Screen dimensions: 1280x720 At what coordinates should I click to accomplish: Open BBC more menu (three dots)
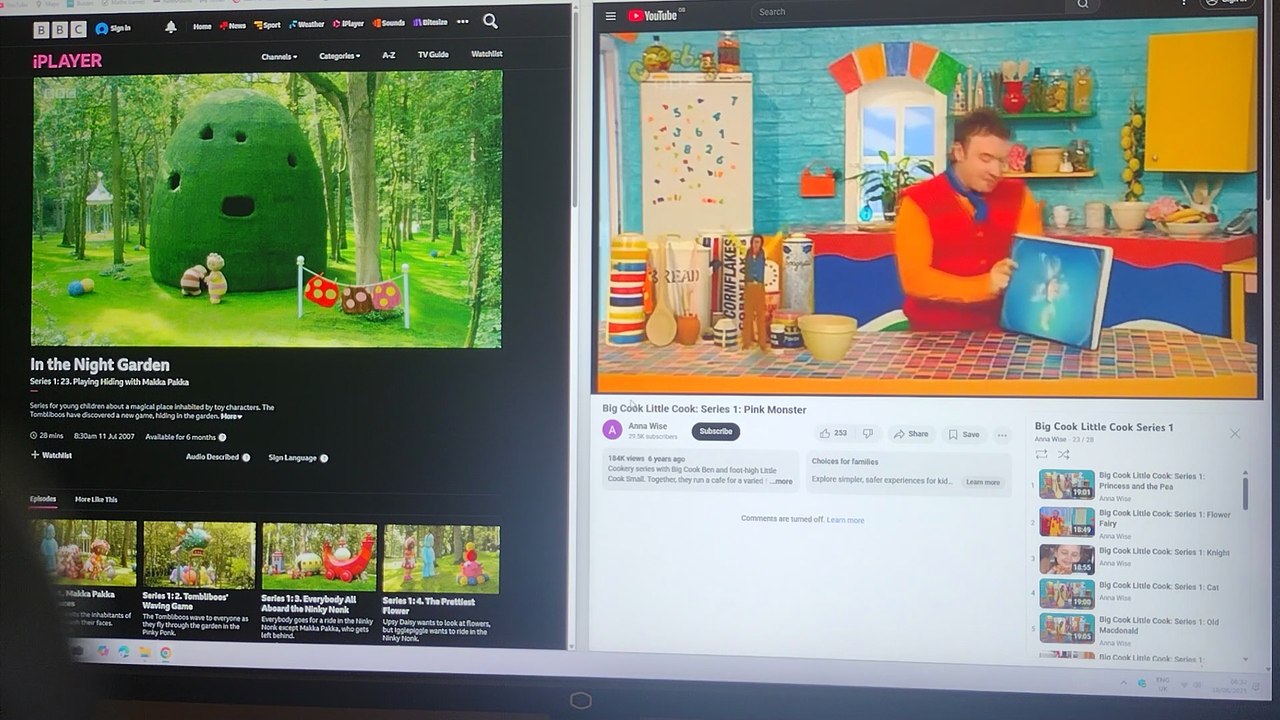coord(462,22)
